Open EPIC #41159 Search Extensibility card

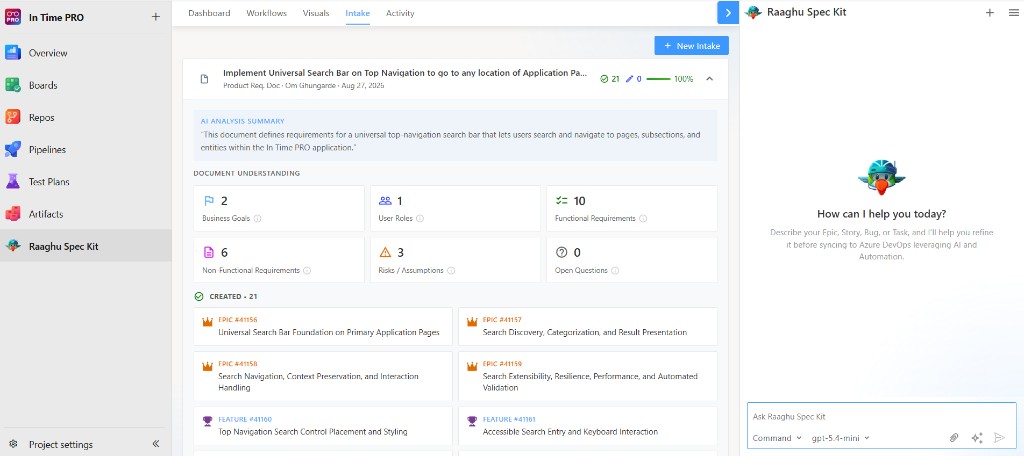588,376
